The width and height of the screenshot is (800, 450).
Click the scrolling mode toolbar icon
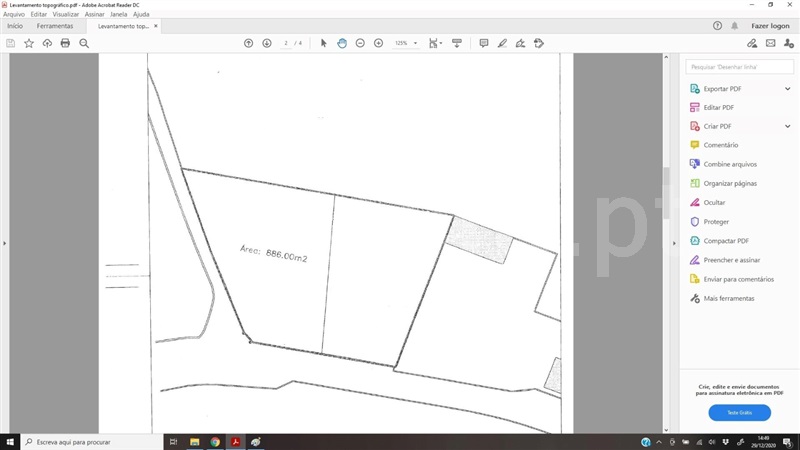(x=457, y=43)
